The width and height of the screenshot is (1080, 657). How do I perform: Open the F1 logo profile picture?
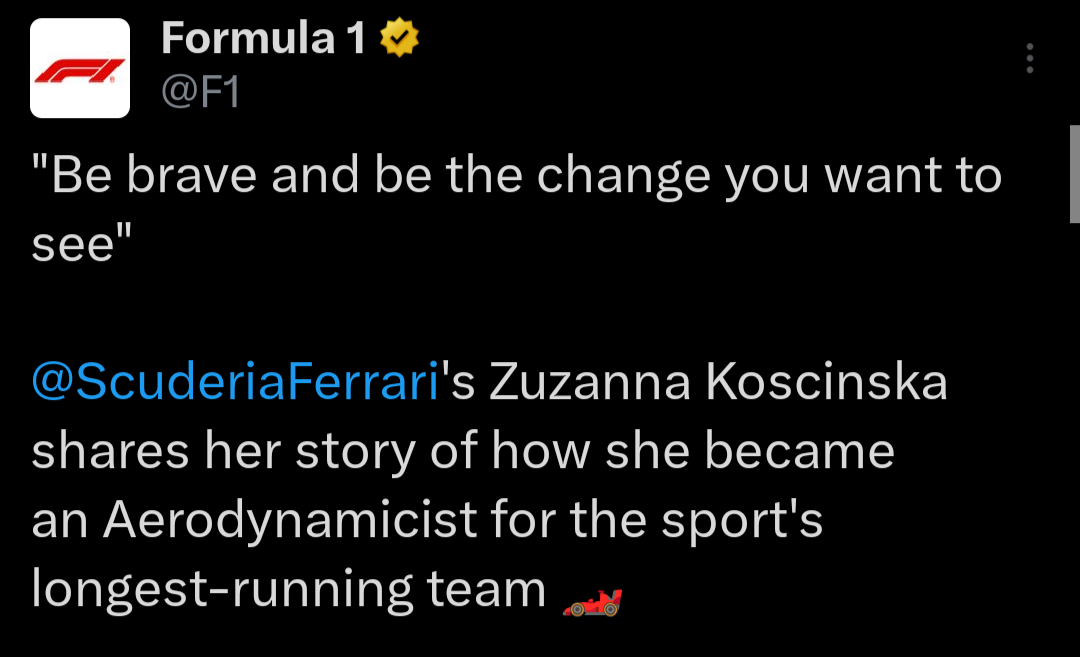[80, 68]
